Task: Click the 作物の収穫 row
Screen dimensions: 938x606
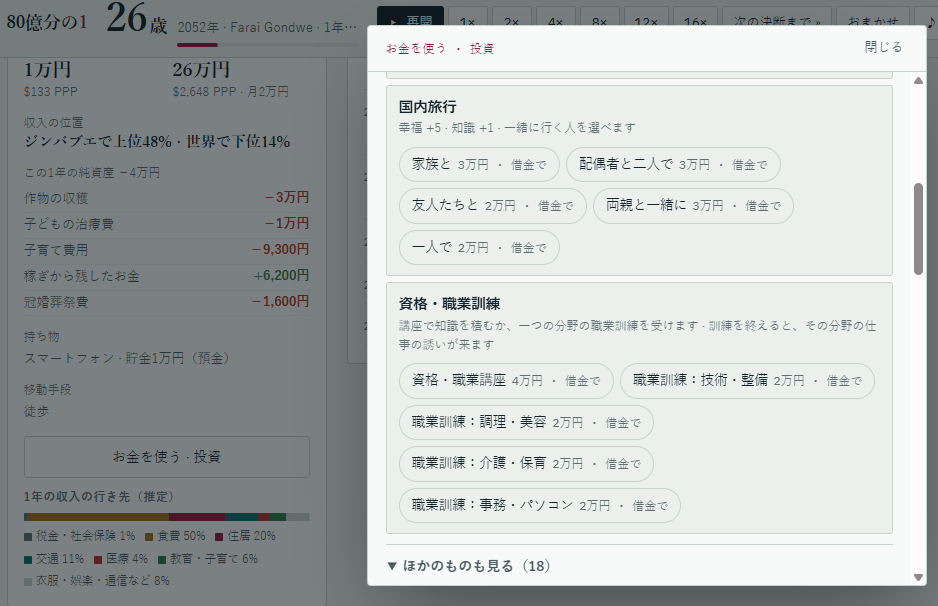Action: click(x=167, y=198)
